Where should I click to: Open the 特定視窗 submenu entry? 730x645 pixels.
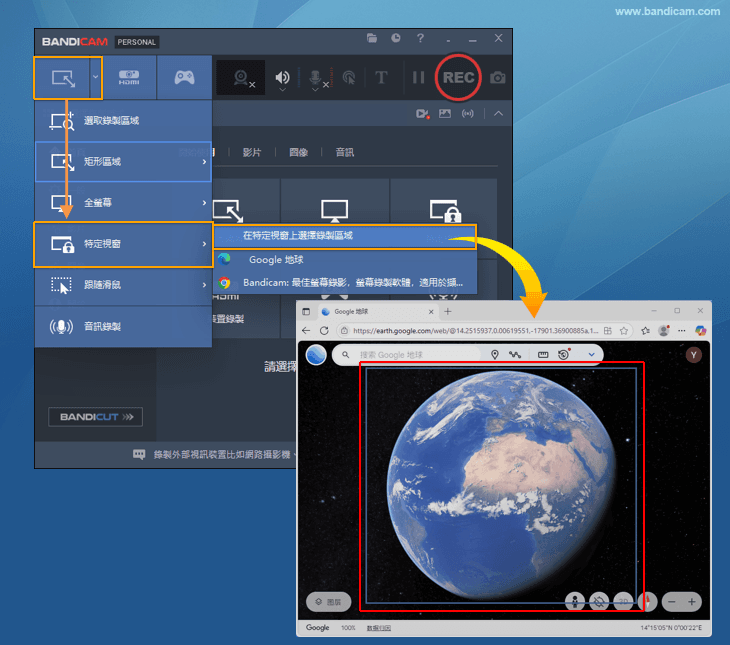click(x=123, y=244)
